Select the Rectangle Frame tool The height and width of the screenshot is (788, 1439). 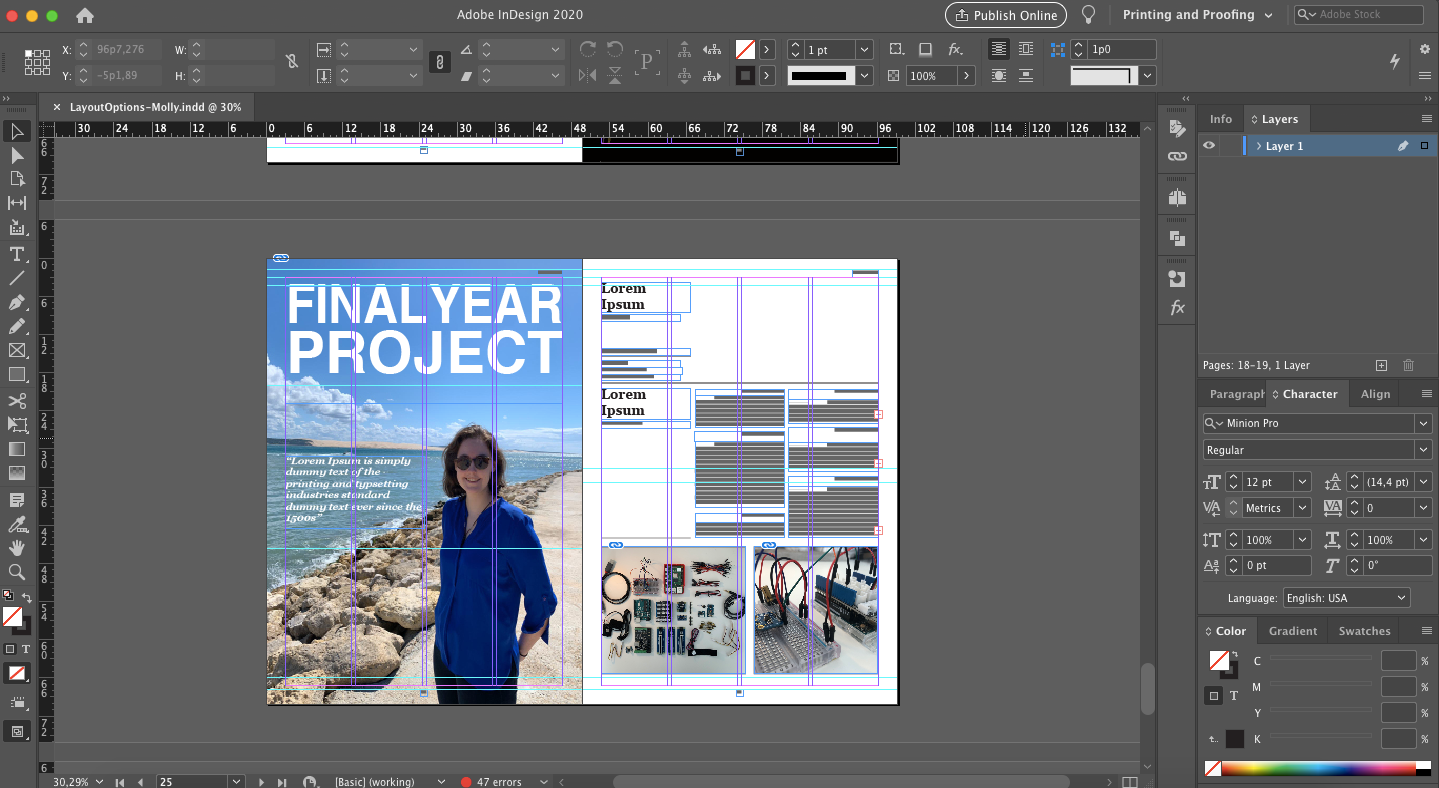click(17, 350)
